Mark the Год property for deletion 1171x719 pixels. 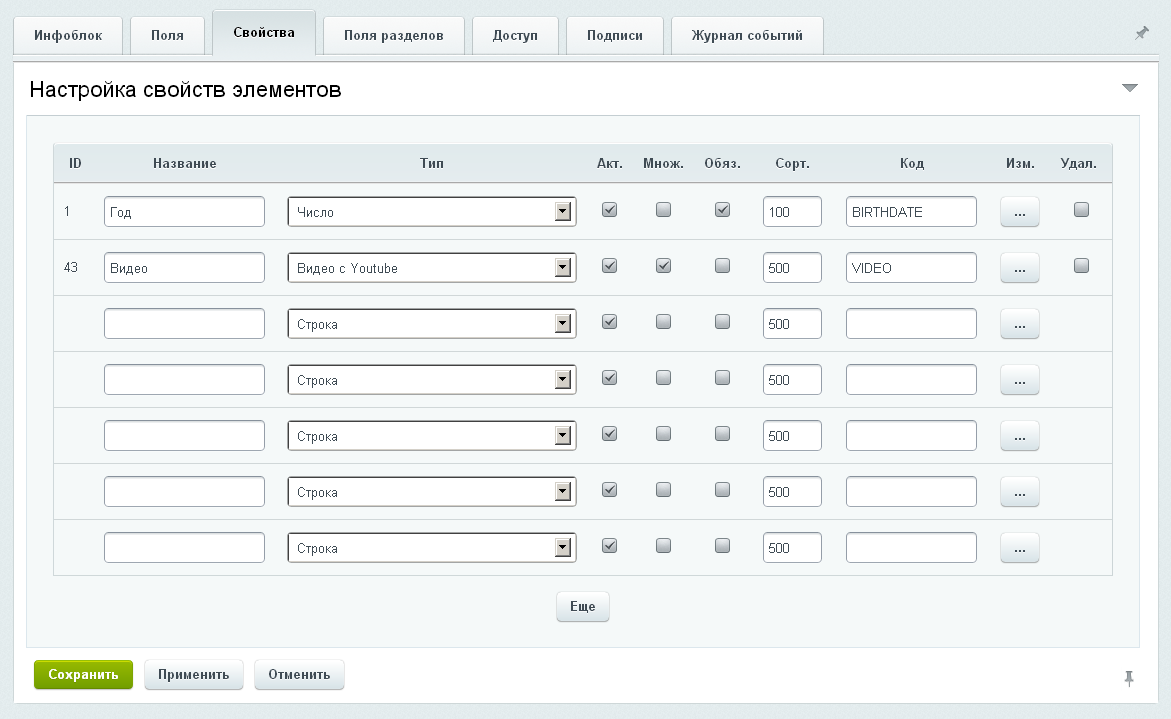click(x=1080, y=210)
